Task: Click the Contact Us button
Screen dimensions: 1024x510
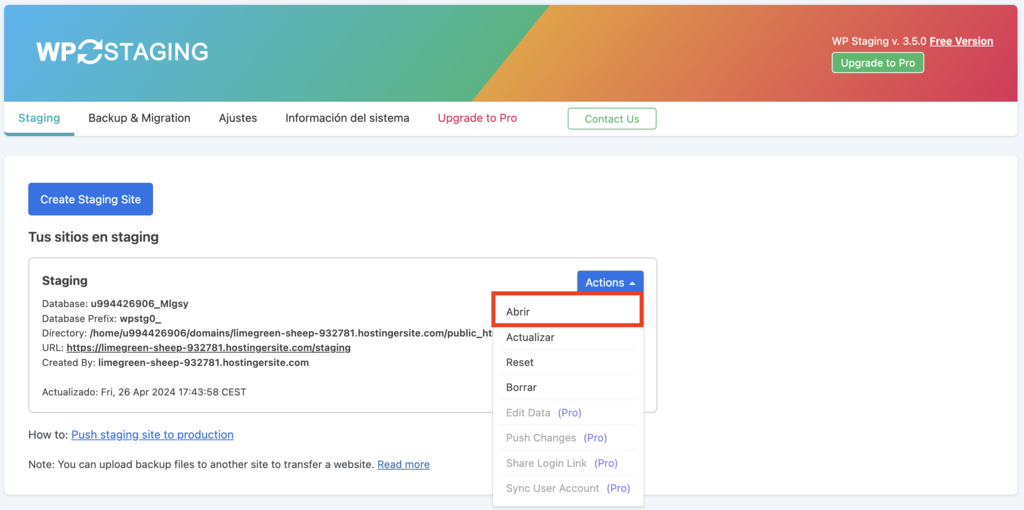Action: click(612, 119)
